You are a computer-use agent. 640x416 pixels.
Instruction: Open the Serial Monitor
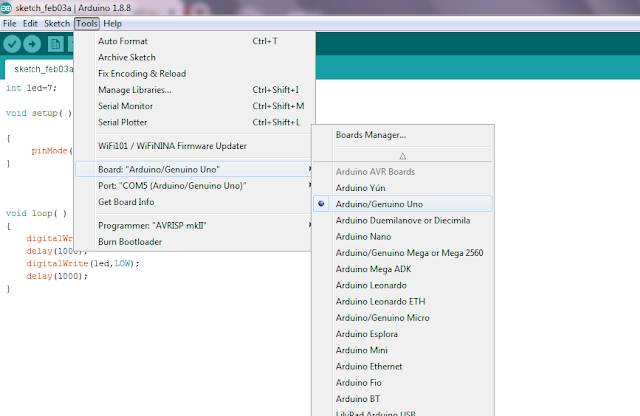(194, 106)
